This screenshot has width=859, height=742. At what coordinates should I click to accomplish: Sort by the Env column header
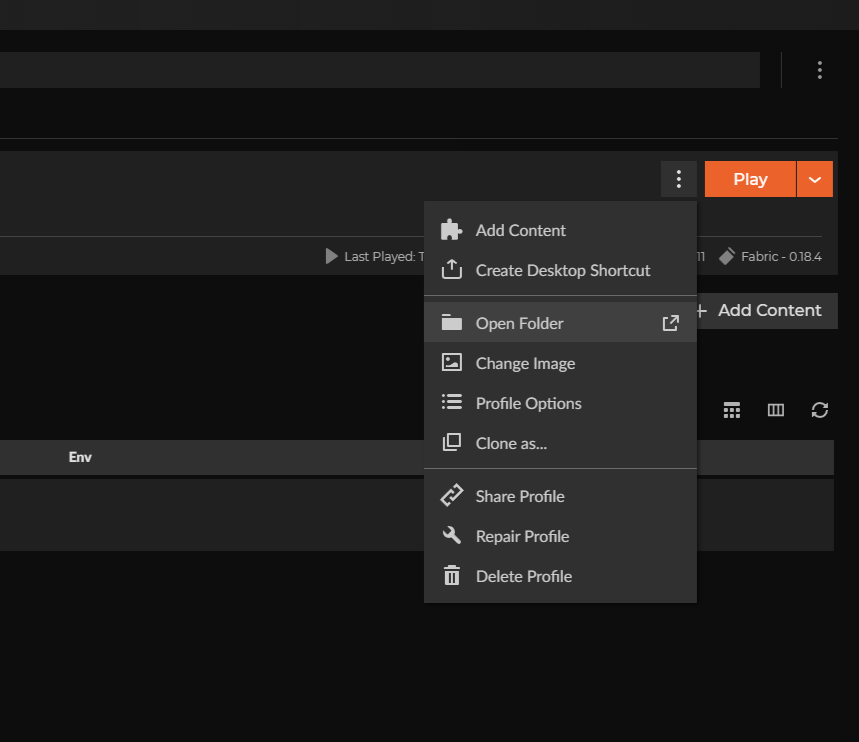pyautogui.click(x=80, y=457)
